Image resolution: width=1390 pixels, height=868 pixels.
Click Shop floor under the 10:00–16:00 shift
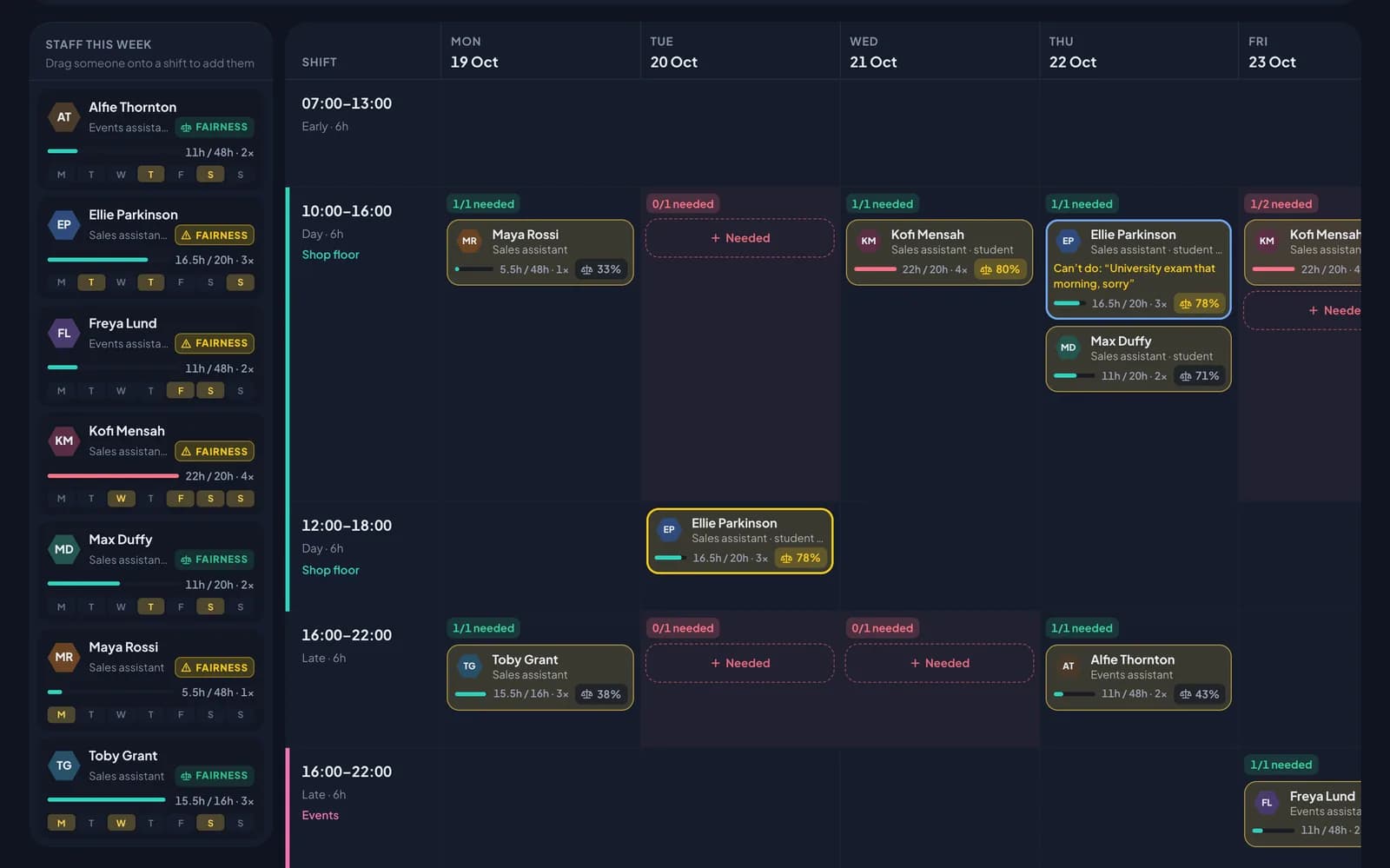[x=330, y=255]
